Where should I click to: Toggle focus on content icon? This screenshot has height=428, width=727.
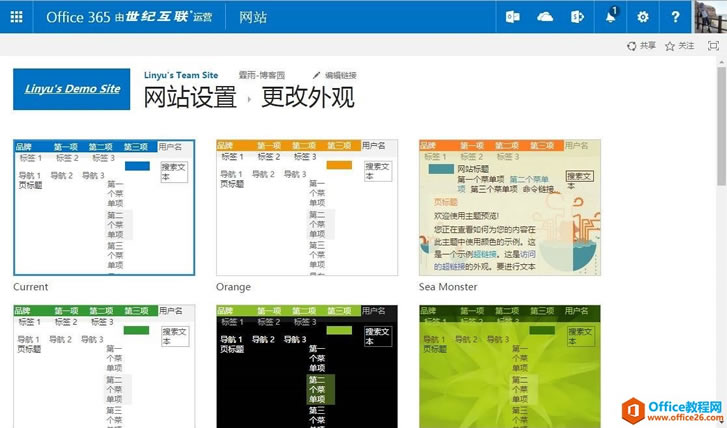click(x=713, y=45)
